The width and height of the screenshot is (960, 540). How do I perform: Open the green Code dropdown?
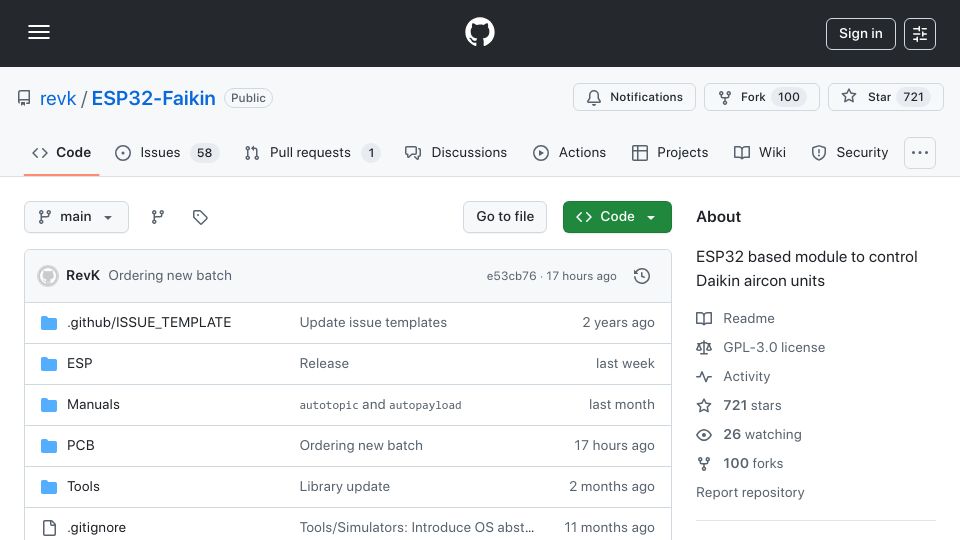point(617,217)
